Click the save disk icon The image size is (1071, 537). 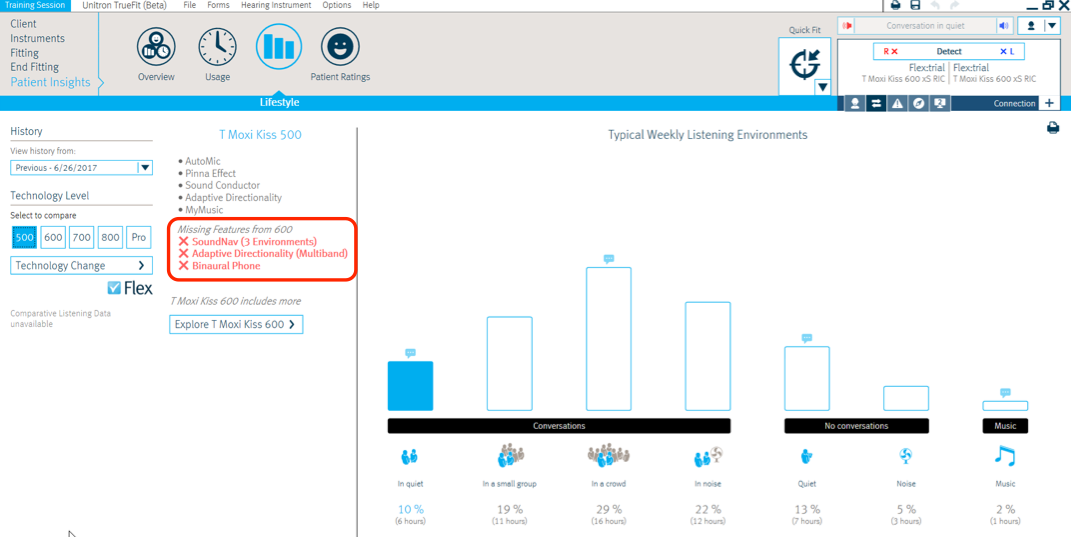tap(915, 5)
